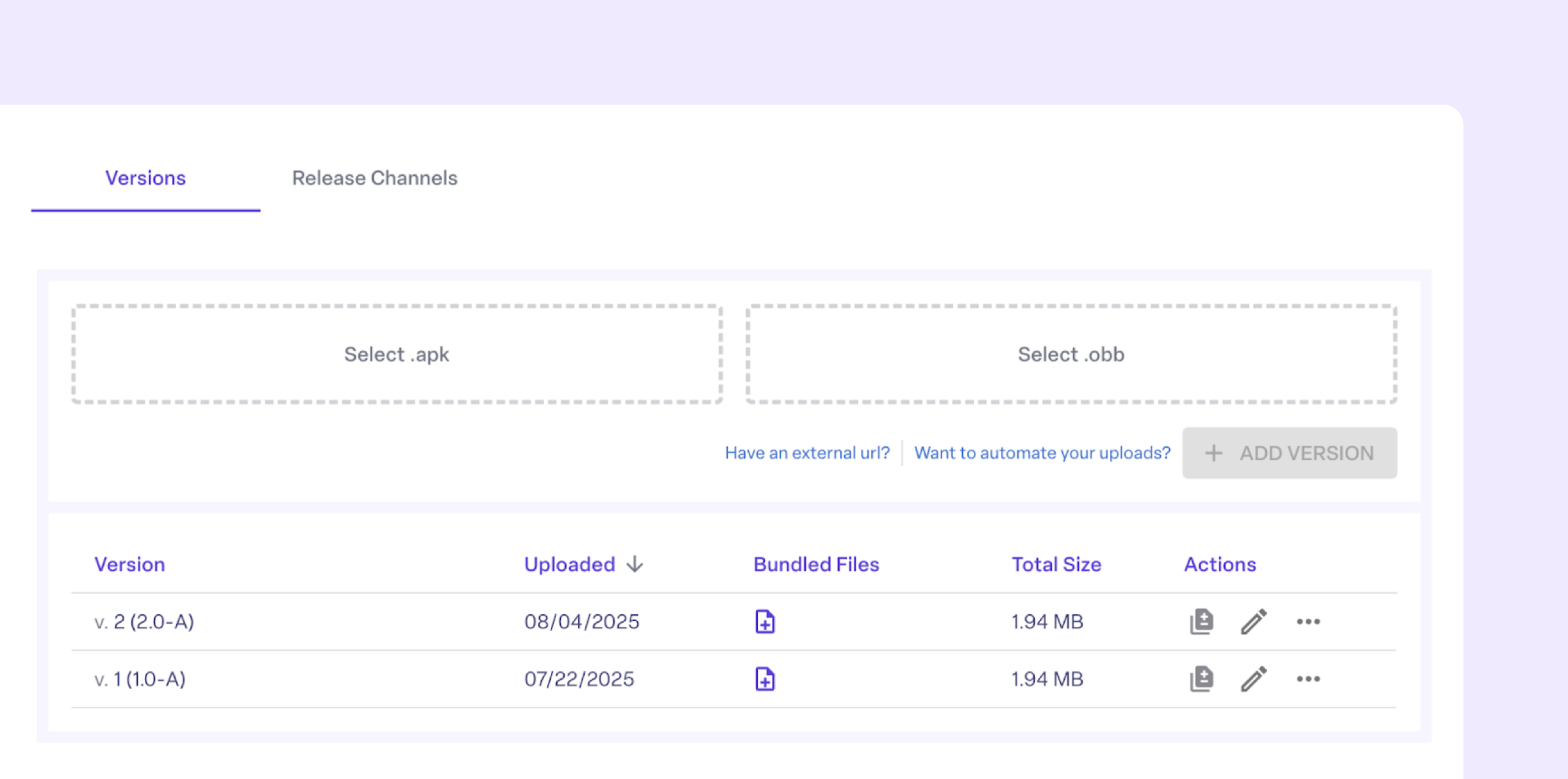Open 'Want to automate your uploads?' link
Screen dimensions: 1568x779
coord(1042,452)
